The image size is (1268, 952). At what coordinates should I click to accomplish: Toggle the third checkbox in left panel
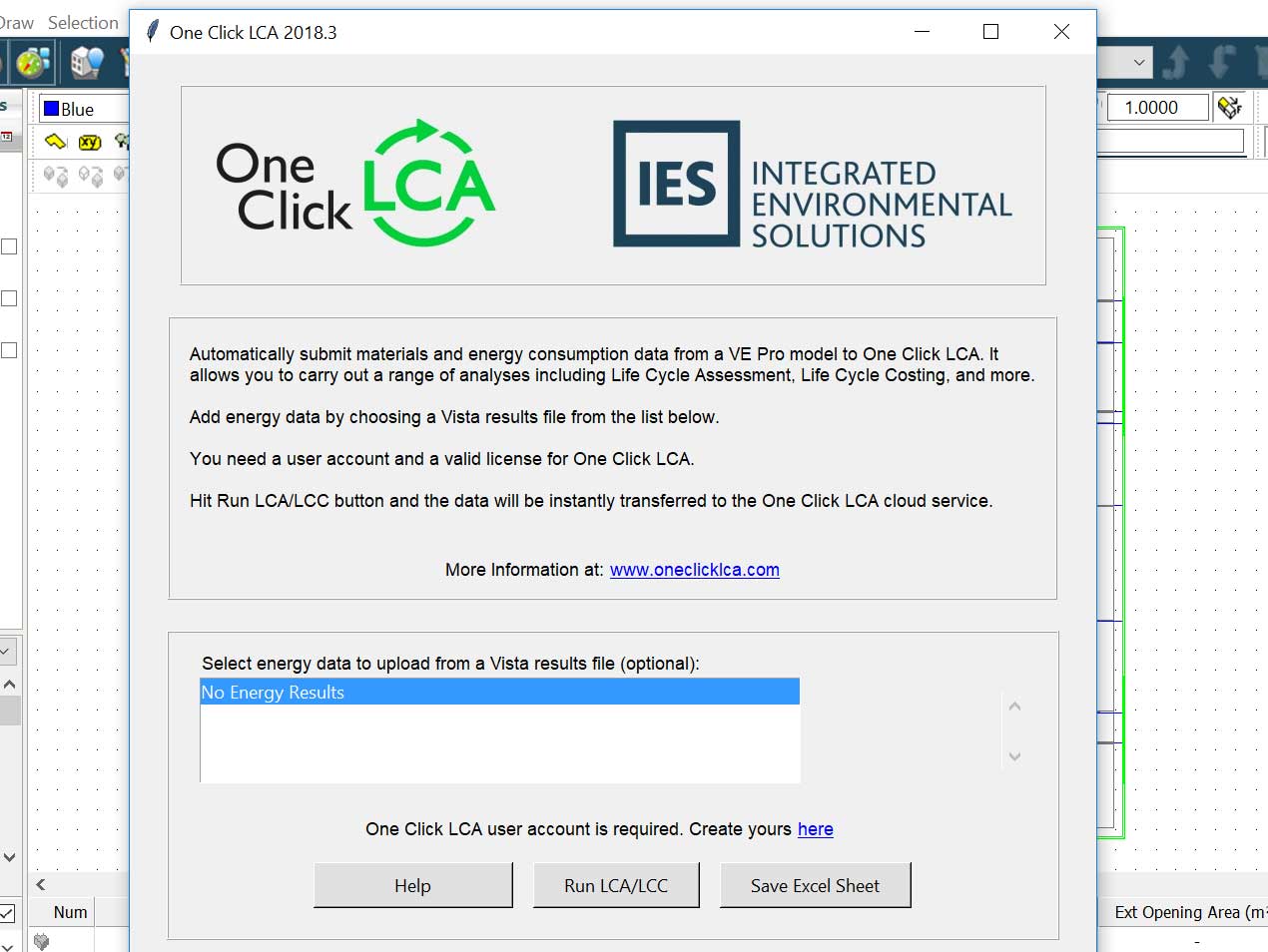click(9, 350)
